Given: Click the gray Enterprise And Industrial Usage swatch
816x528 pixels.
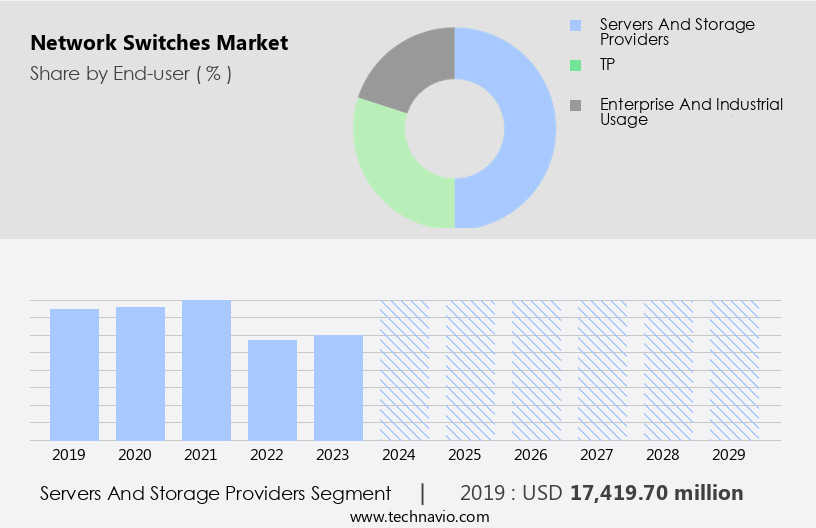Looking at the screenshot, I should click(574, 105).
